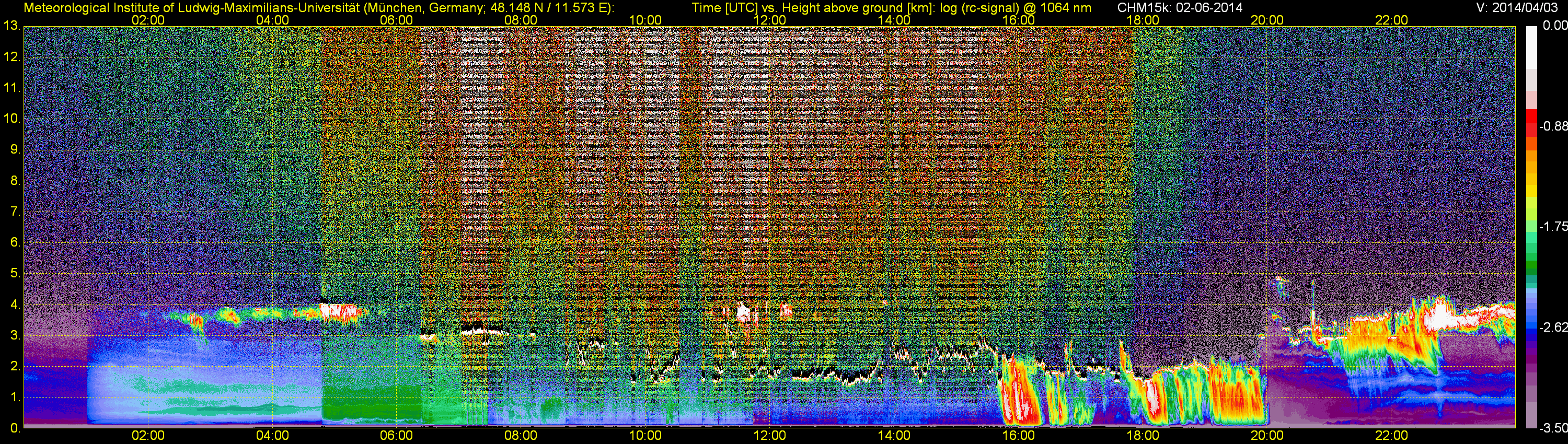Select the 10:00 label on the bottom time axis

[645, 436]
